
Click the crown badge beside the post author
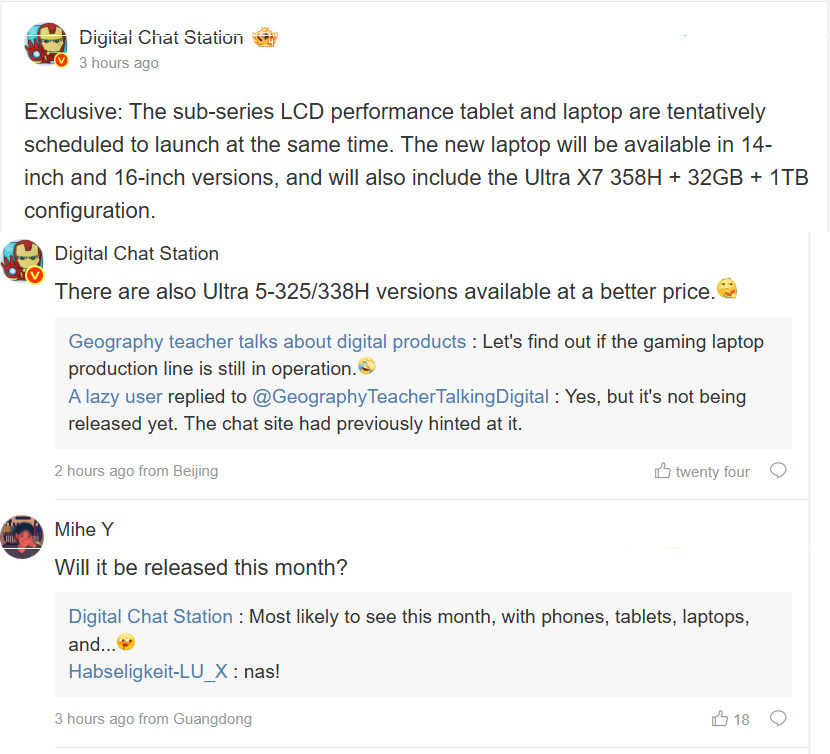pyautogui.click(x=264, y=38)
